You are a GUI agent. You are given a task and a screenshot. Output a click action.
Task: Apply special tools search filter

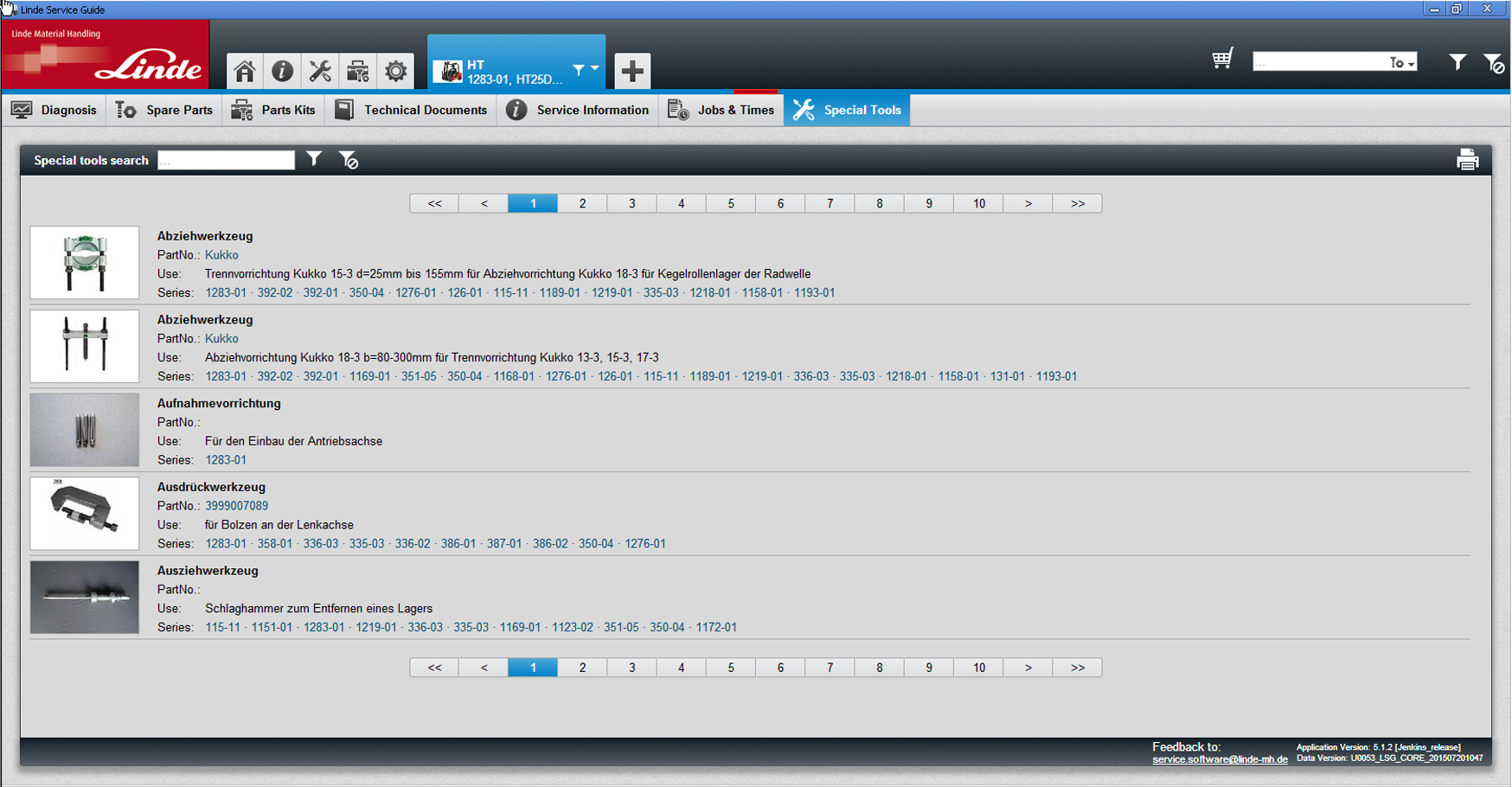314,159
